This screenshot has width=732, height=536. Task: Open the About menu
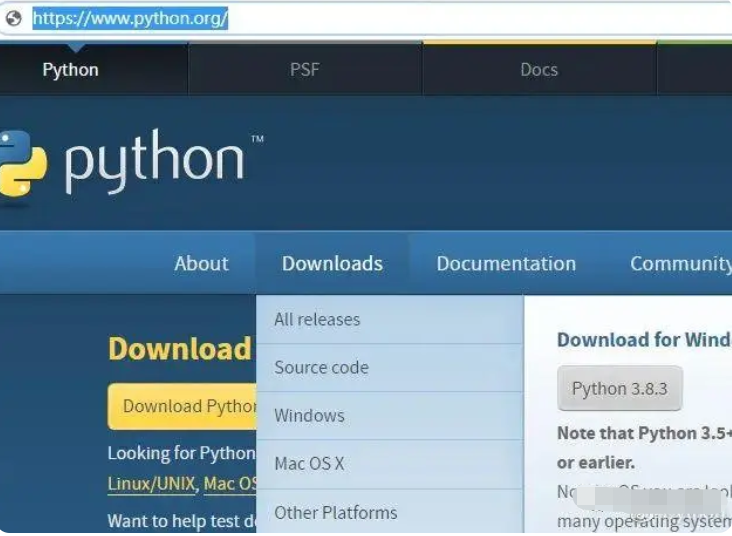201,264
